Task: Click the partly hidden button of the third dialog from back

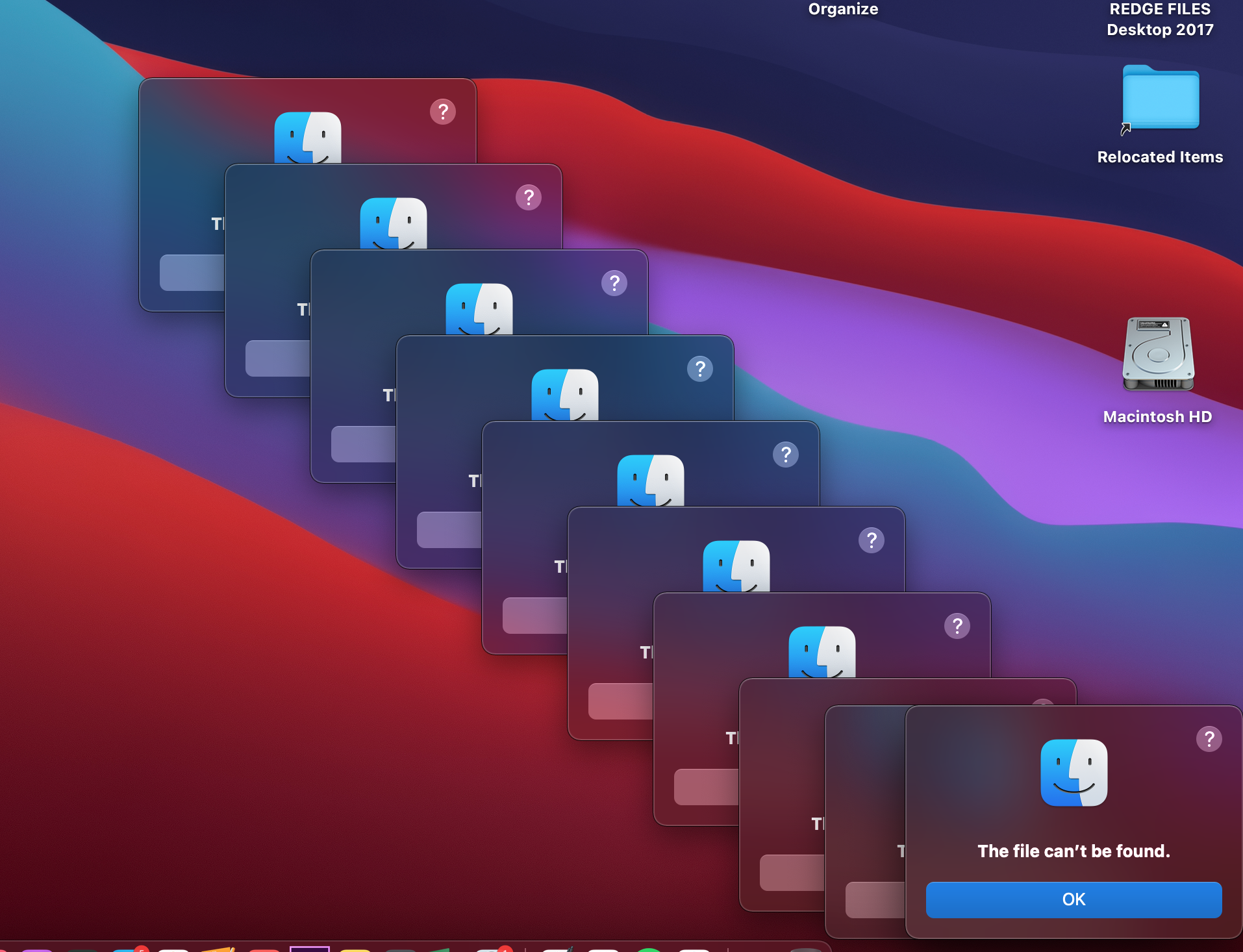Action: pos(364,444)
